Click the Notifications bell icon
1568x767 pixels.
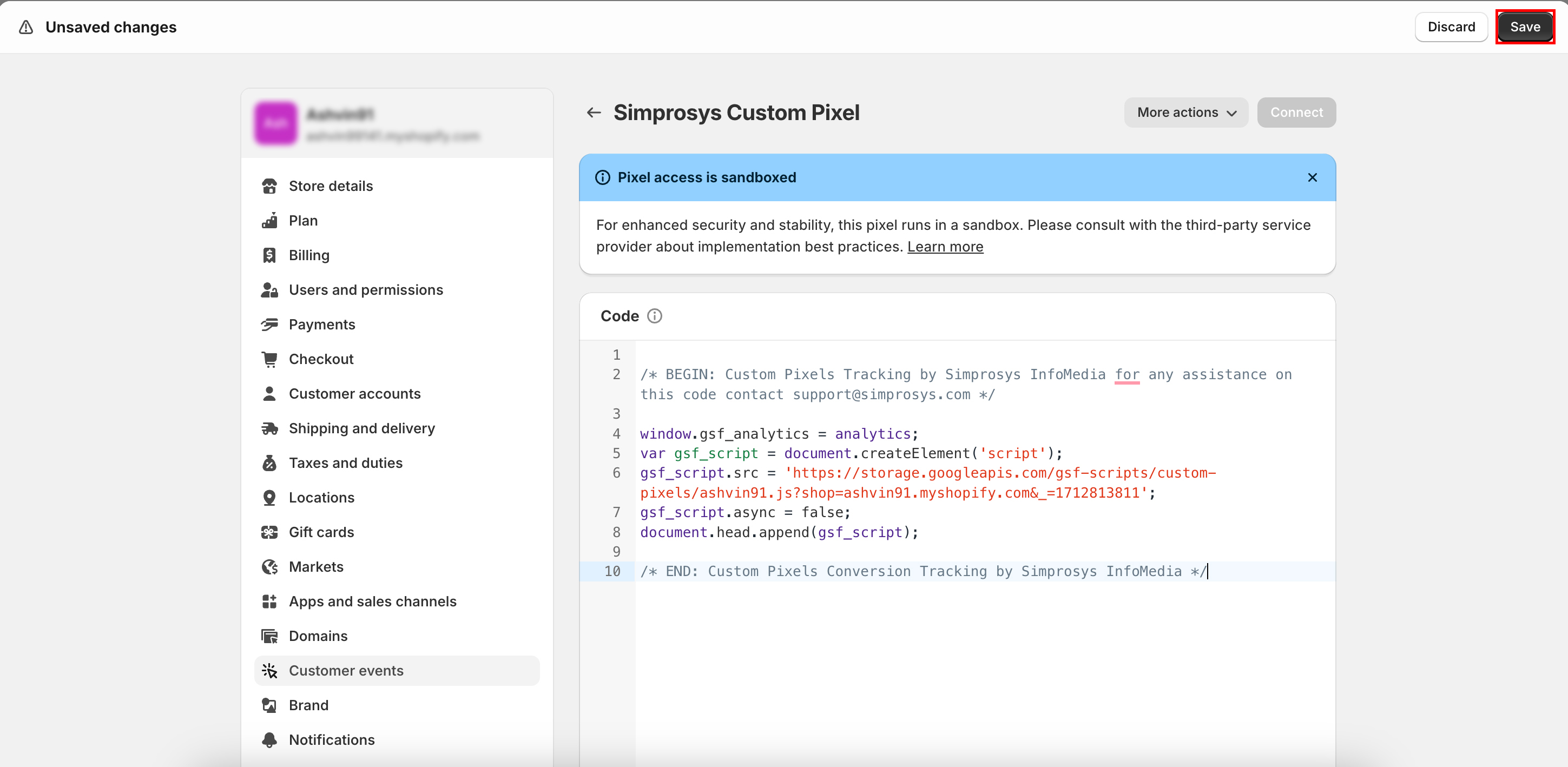[269, 740]
